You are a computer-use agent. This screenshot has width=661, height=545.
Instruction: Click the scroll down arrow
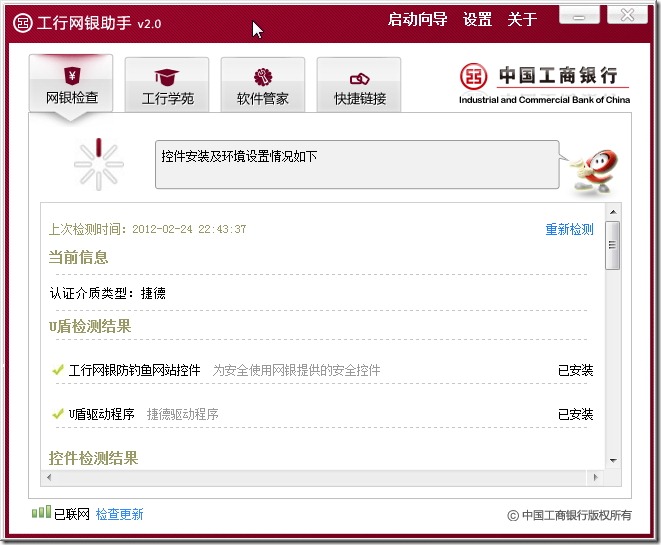pyautogui.click(x=613, y=461)
